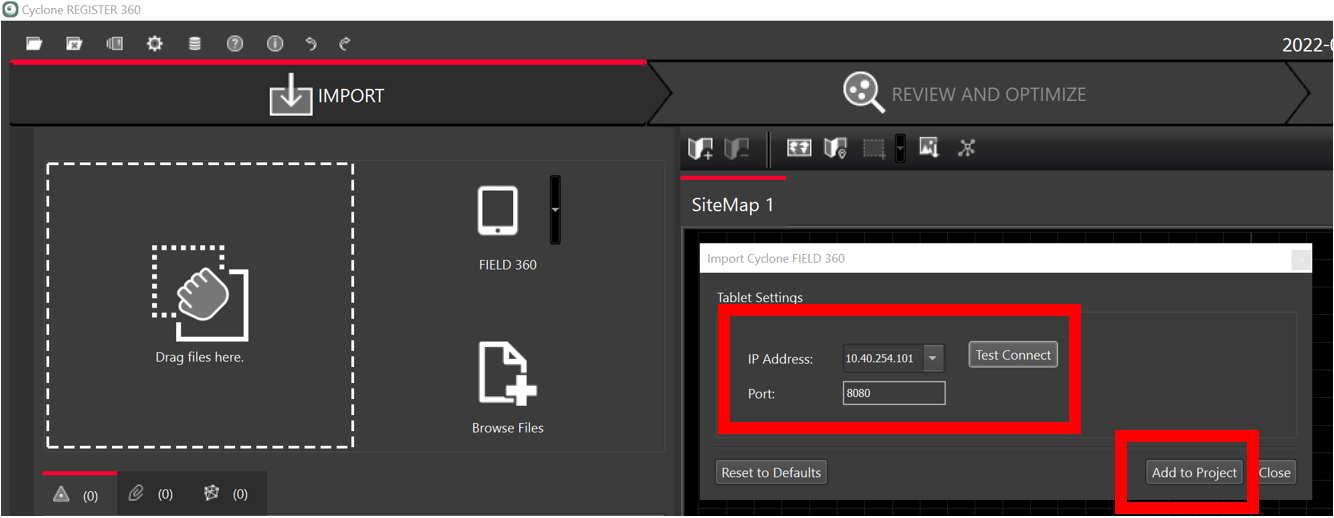Click the undo arrow icon
This screenshot has width=1334, height=518.
[x=311, y=44]
